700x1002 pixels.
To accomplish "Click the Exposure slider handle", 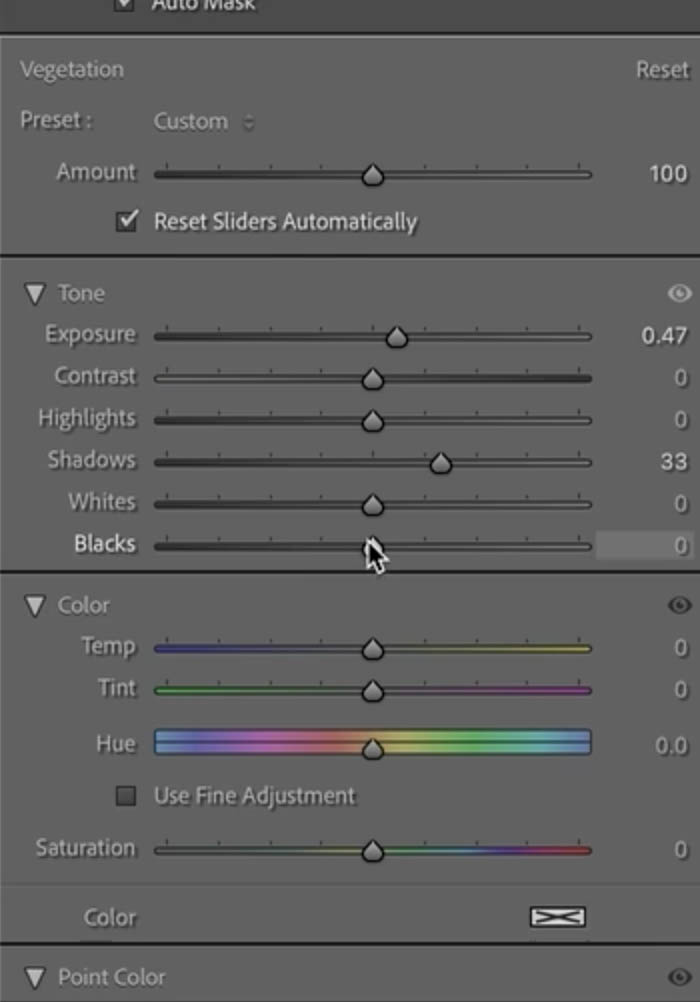I will (397, 337).
